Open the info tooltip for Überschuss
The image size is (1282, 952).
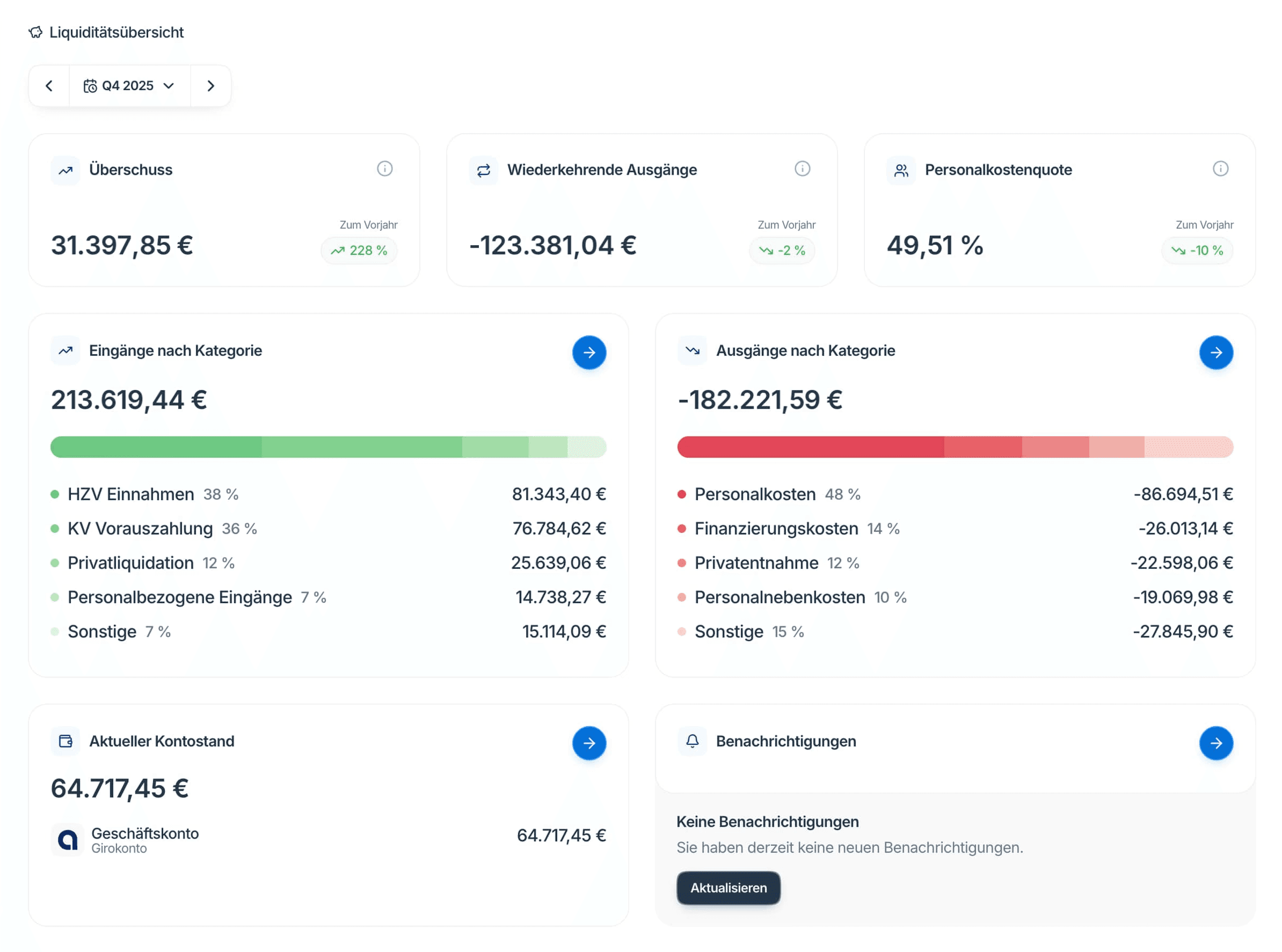pyautogui.click(x=385, y=169)
